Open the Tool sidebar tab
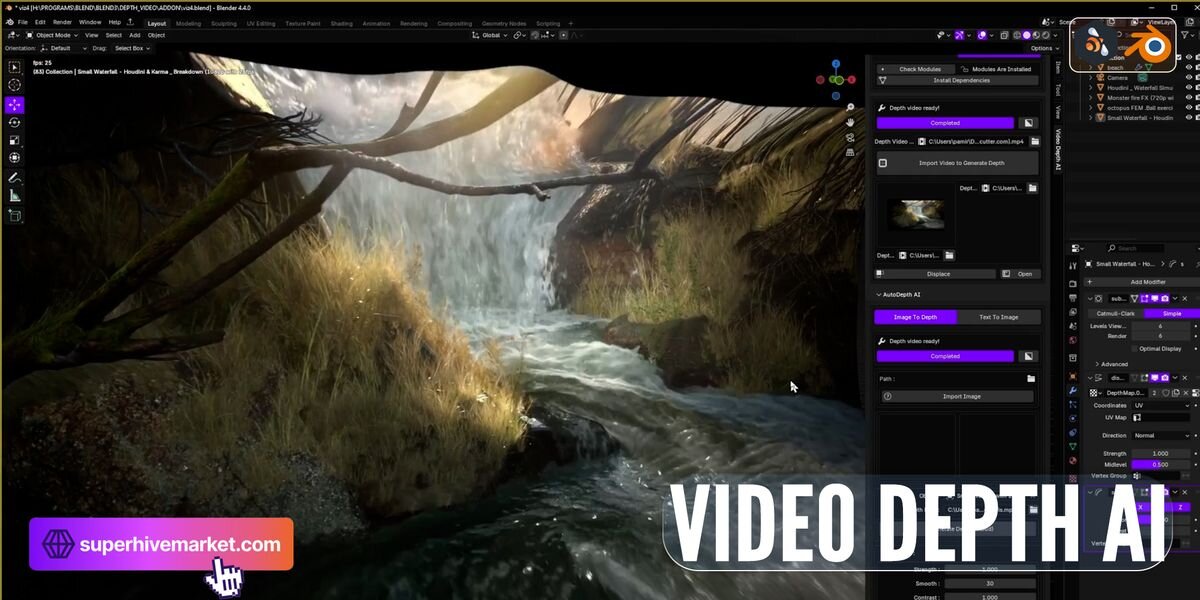 [x=1058, y=89]
